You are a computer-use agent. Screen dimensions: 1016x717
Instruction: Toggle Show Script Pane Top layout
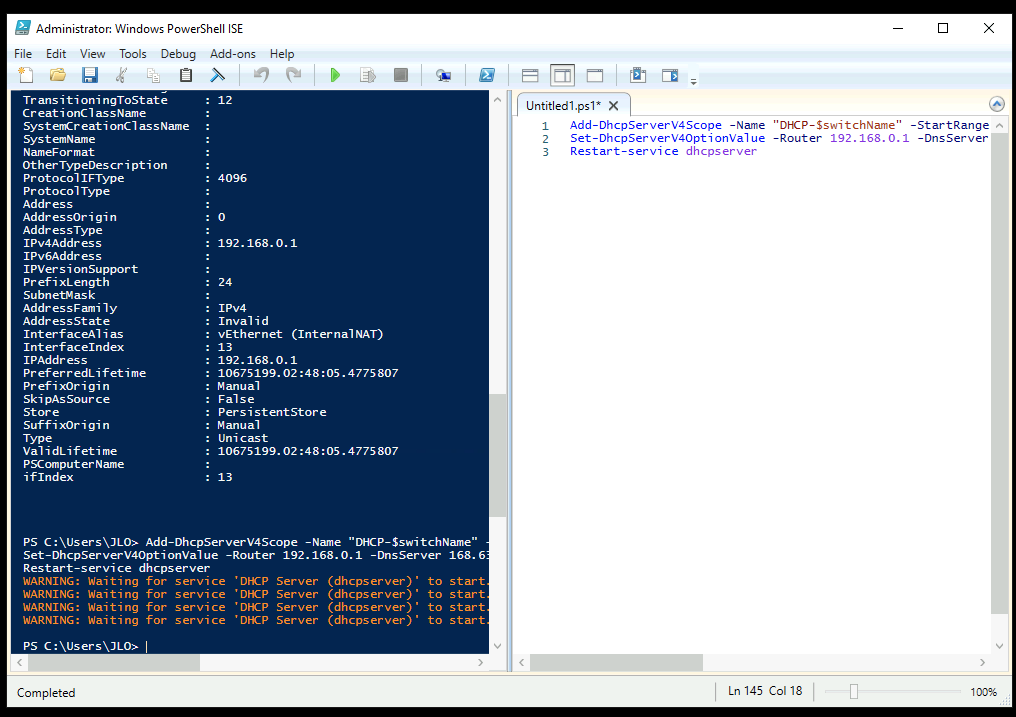pos(530,75)
